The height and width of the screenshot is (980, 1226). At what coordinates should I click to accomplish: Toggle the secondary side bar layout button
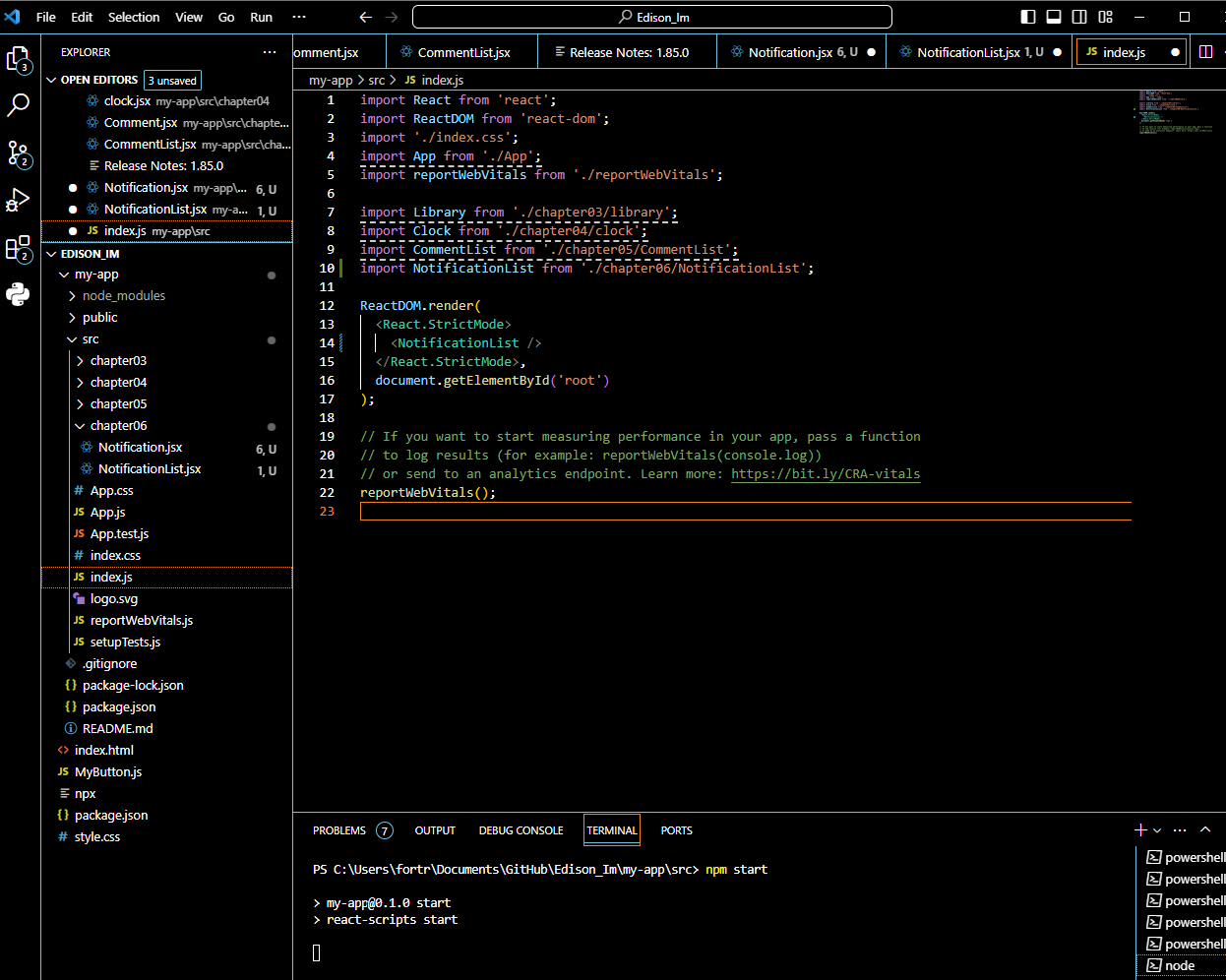(1079, 17)
